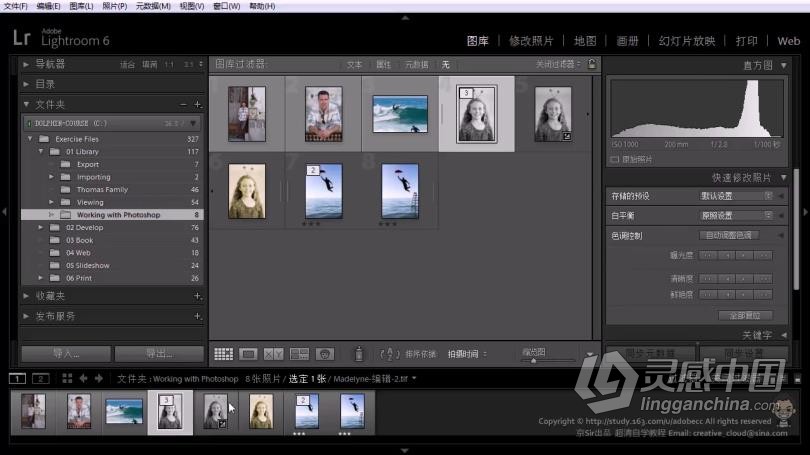Viewport: 810px width, 455px height.
Task: Click the plus icon on 文件夹 panel
Action: pyautogui.click(x=197, y=105)
